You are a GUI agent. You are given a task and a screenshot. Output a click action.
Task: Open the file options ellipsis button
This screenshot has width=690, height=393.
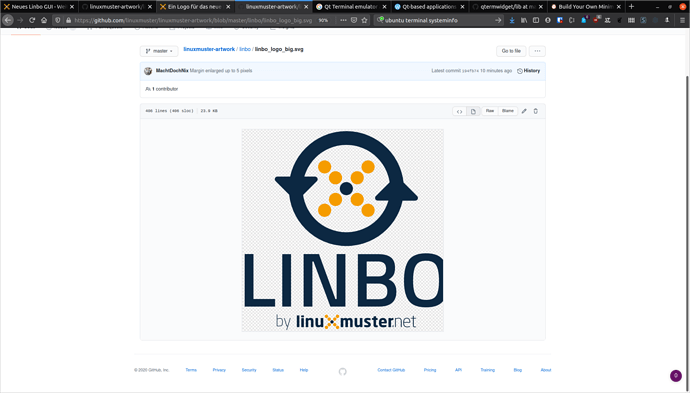point(537,51)
